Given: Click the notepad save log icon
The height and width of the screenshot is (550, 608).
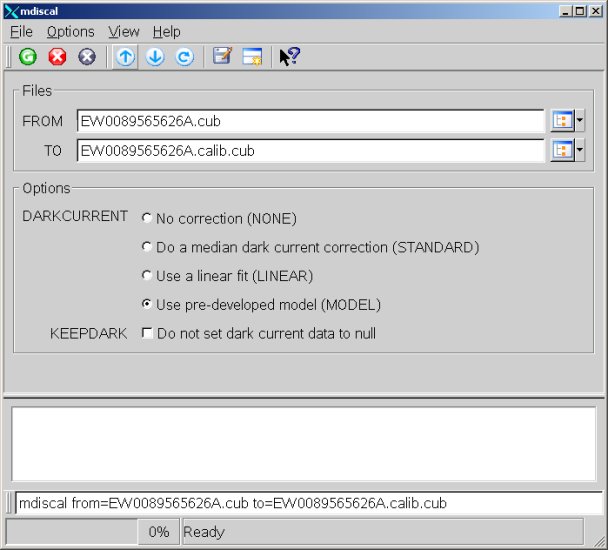Looking at the screenshot, I should [222, 57].
